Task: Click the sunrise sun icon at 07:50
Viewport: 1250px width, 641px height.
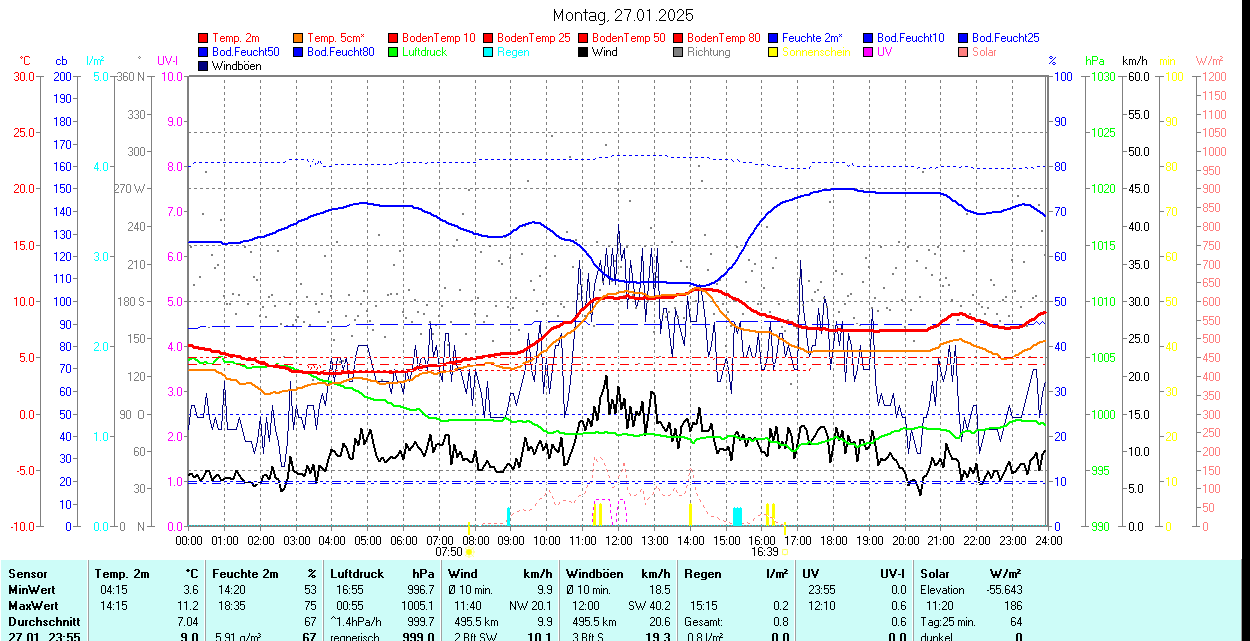Action: [470, 551]
